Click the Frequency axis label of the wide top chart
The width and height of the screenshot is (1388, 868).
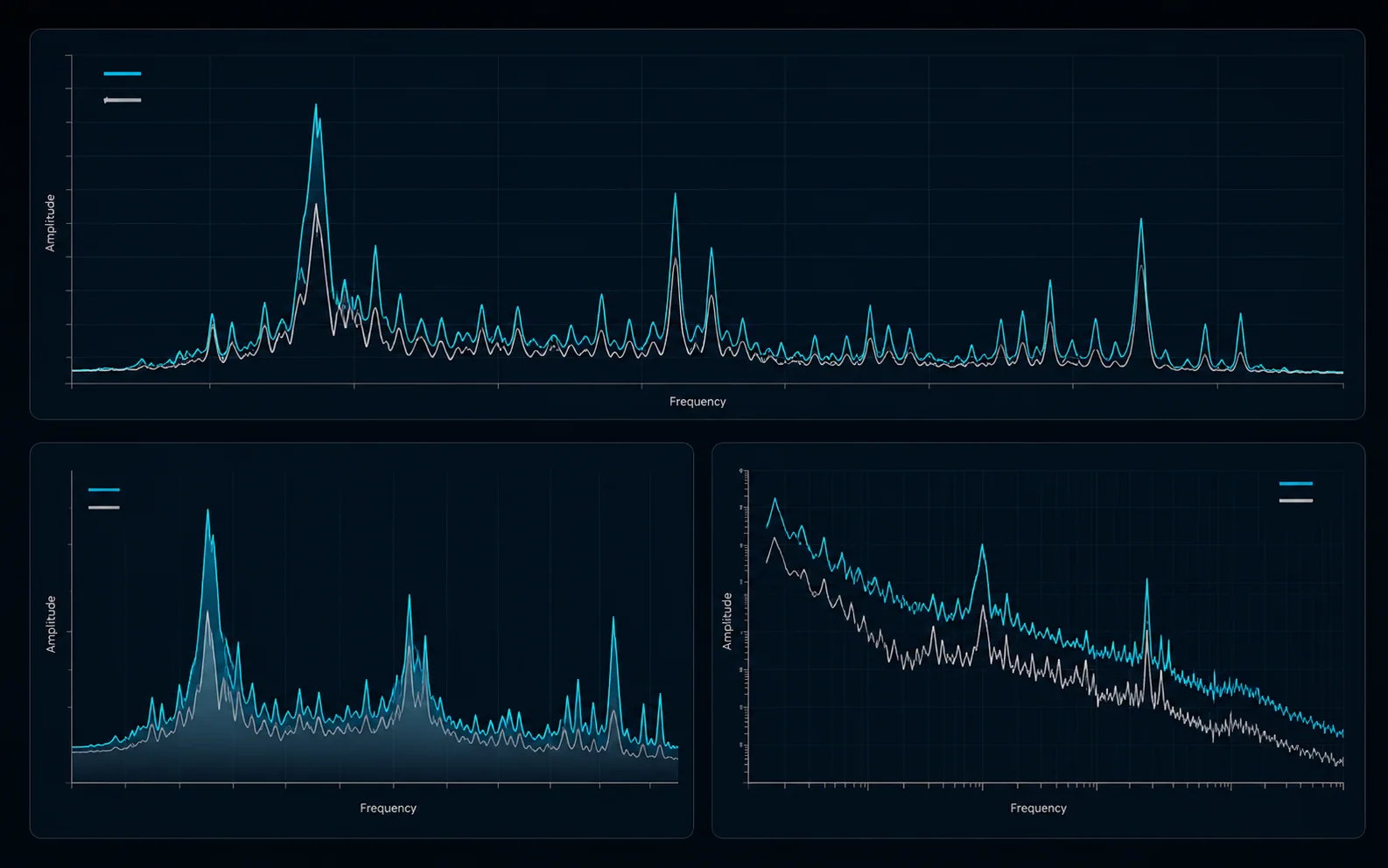[x=698, y=402]
